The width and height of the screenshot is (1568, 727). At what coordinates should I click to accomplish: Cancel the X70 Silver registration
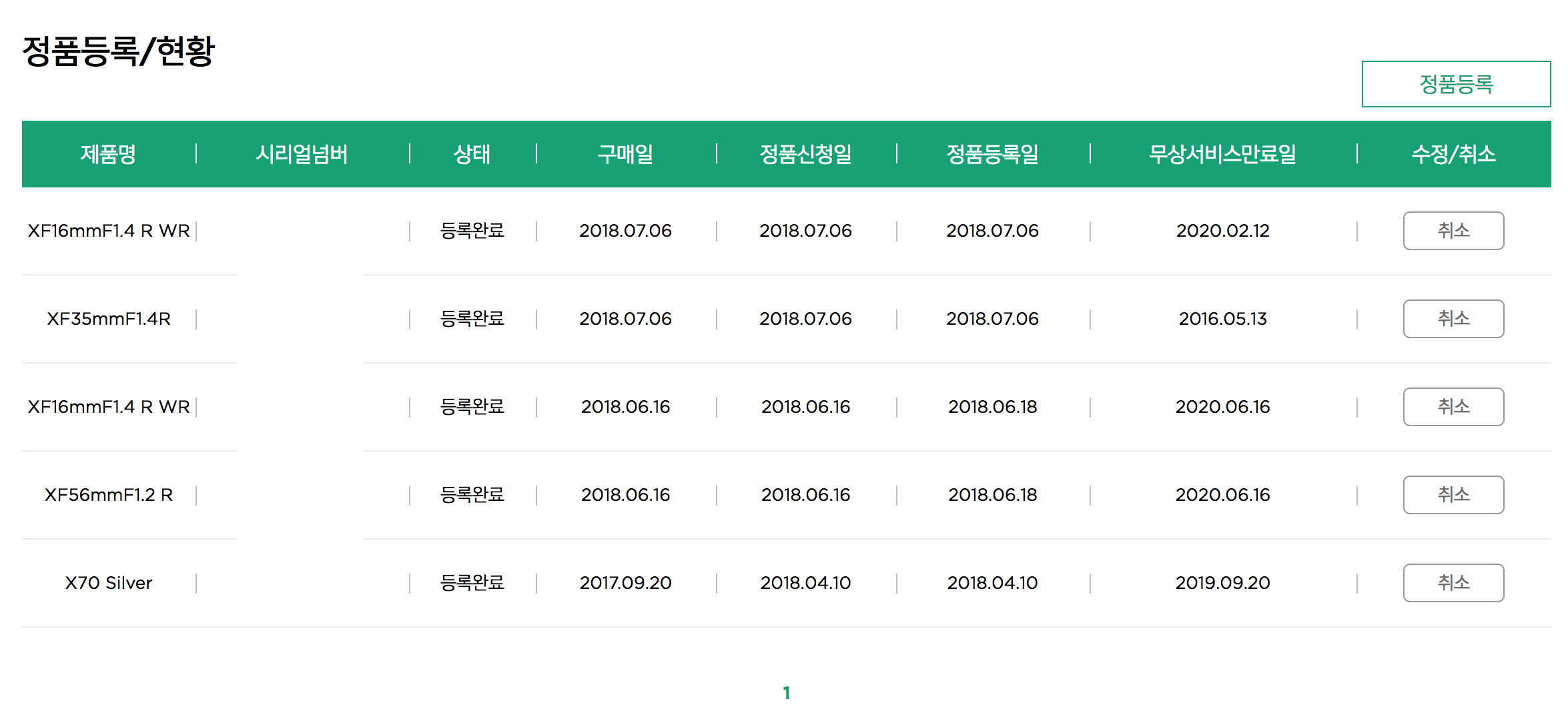(x=1453, y=583)
